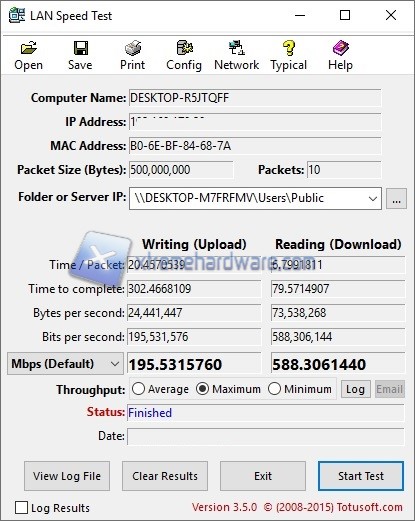Image resolution: width=415 pixels, height=521 pixels.
Task: Click the Packets count field
Action: [344, 170]
